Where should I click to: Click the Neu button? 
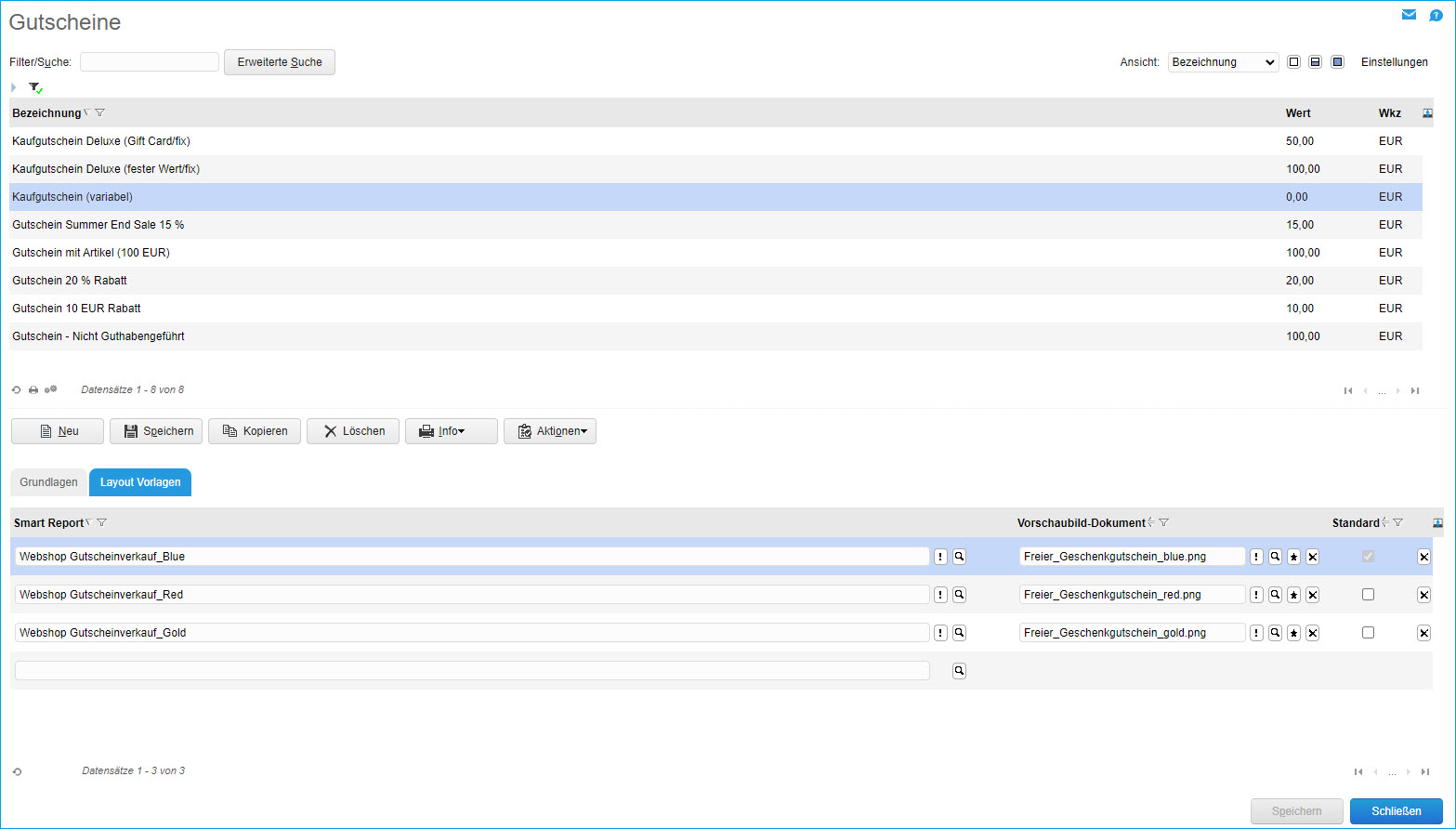pos(58,431)
